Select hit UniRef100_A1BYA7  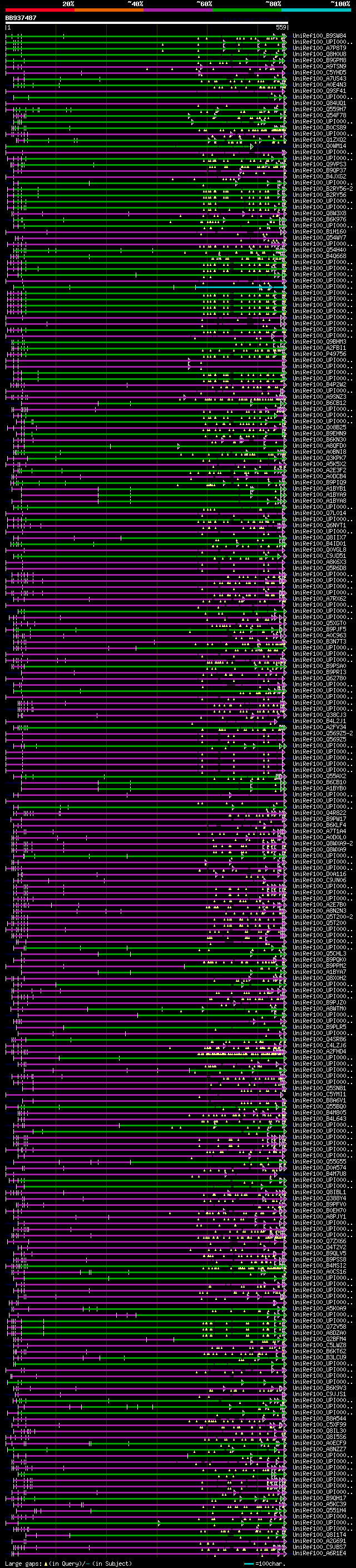(x=319, y=972)
